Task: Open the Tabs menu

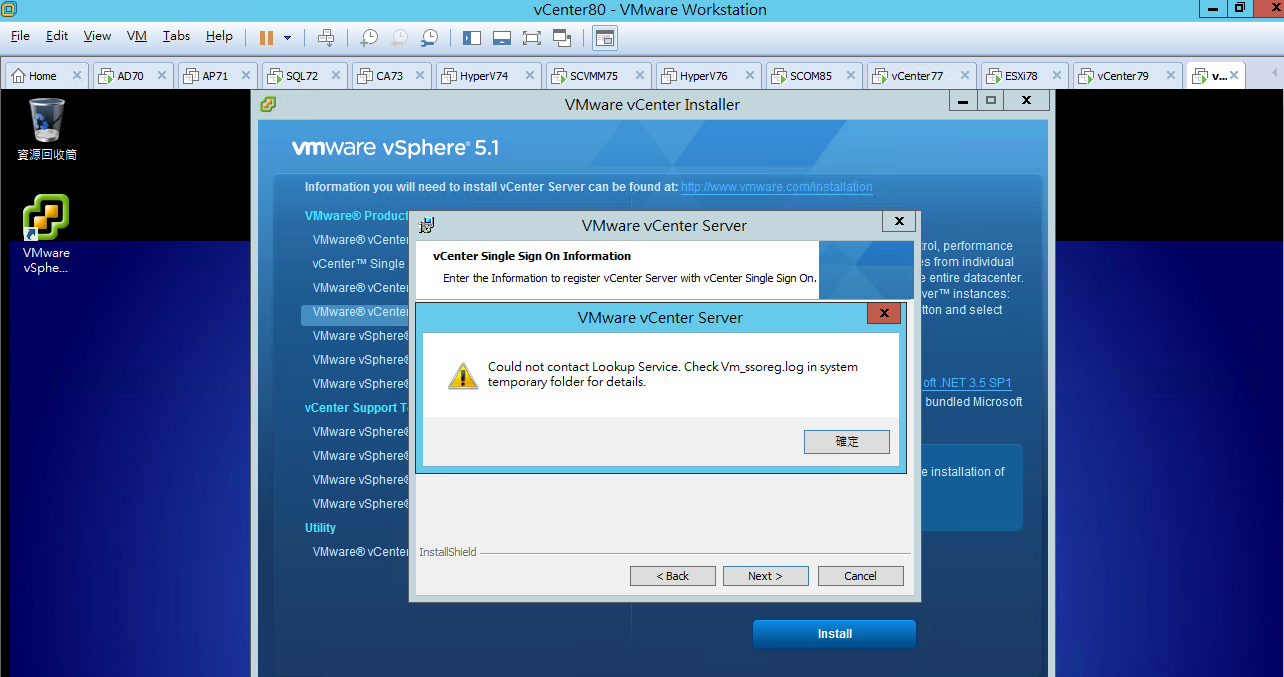Action: click(x=176, y=36)
